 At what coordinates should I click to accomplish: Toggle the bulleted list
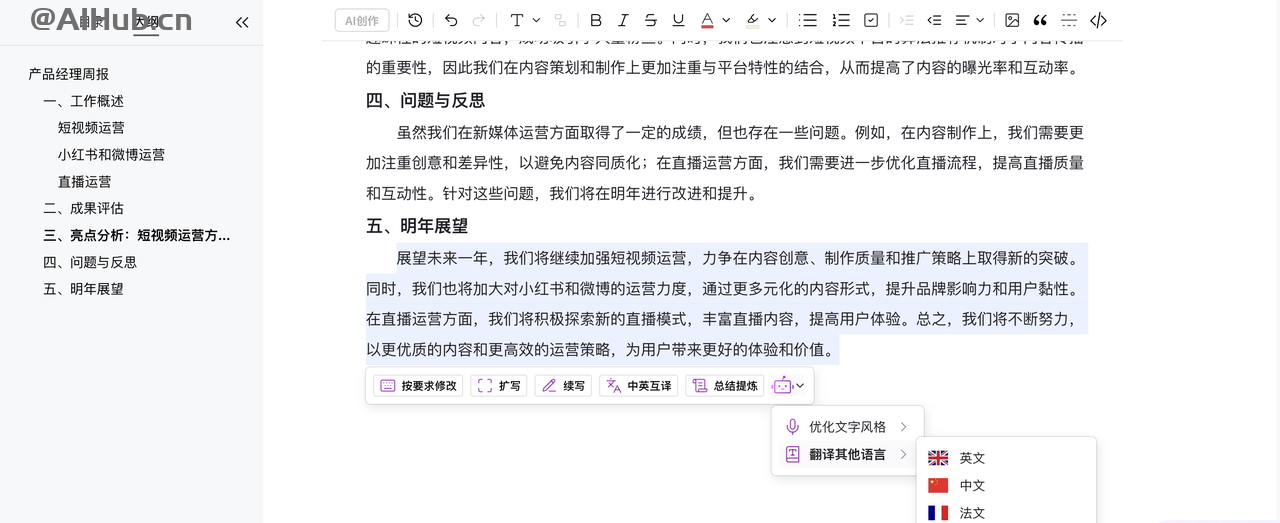click(x=808, y=20)
